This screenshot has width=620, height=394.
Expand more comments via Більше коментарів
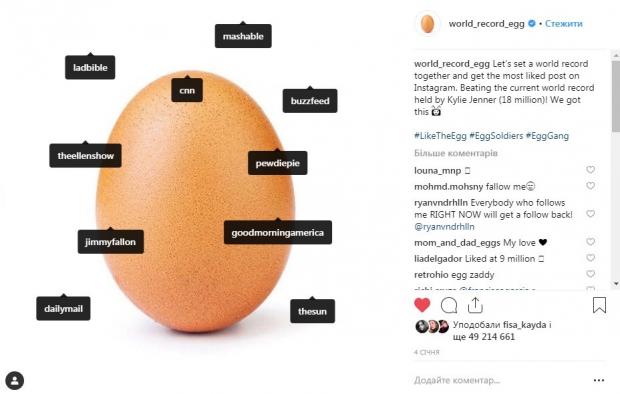[456, 153]
